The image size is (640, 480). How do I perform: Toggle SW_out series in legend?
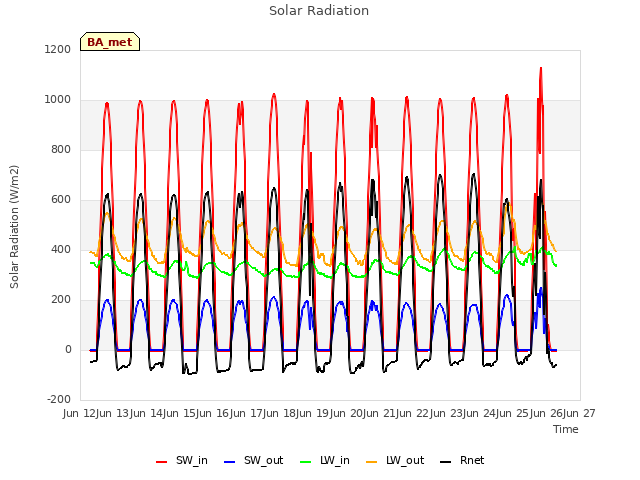pyautogui.click(x=253, y=460)
